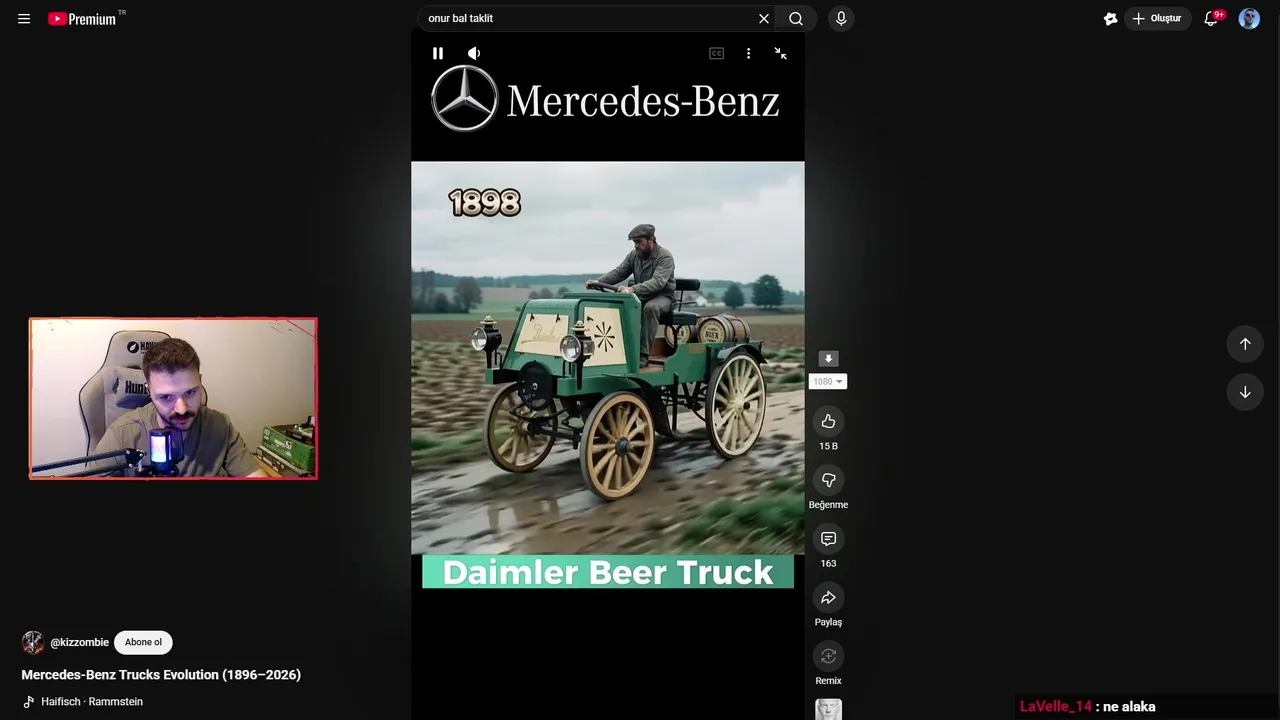Exit full screen view of the Short

(x=781, y=53)
